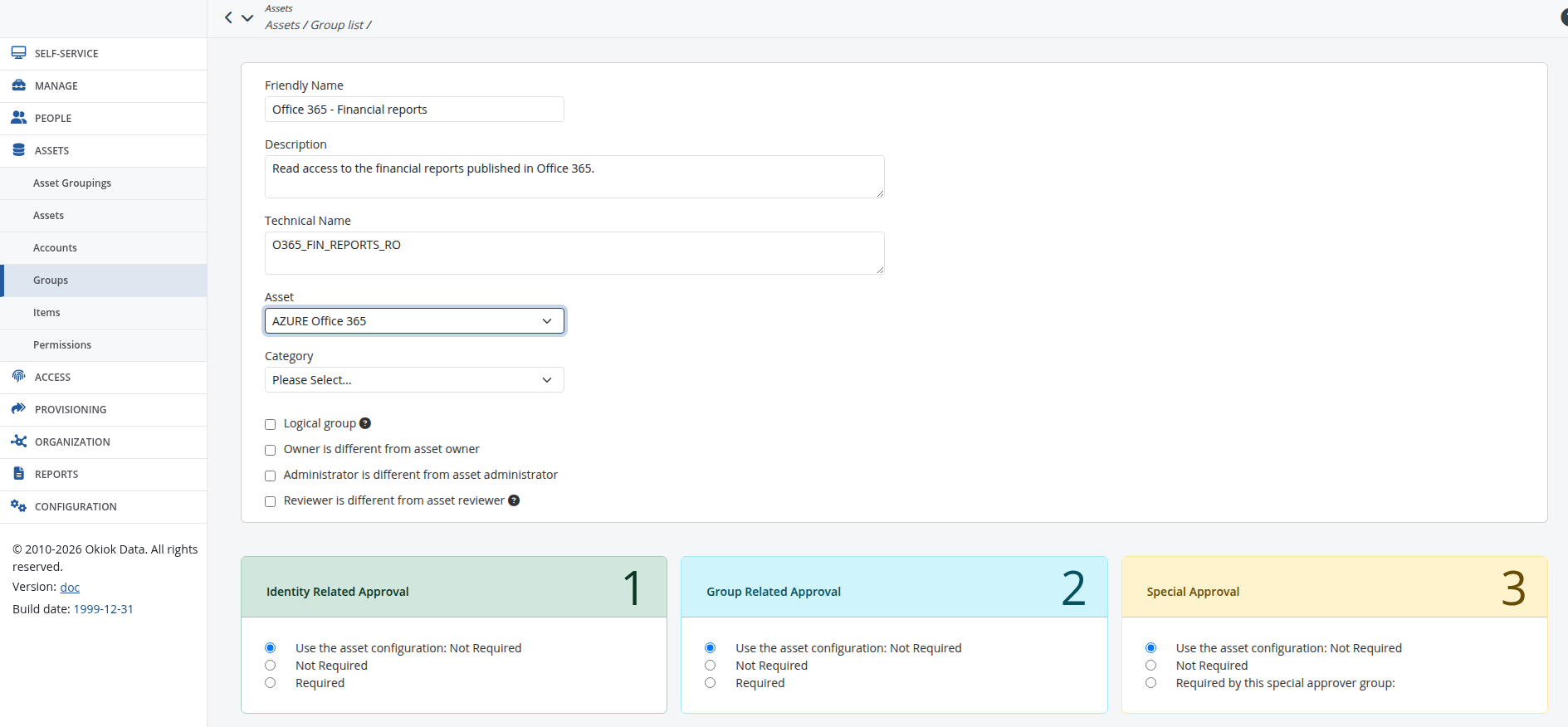Click the back arrow in header
This screenshot has width=1568, height=727.
pos(228,17)
